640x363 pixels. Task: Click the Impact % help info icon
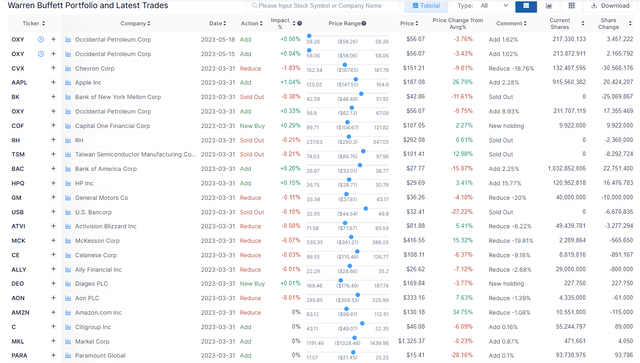(300, 24)
